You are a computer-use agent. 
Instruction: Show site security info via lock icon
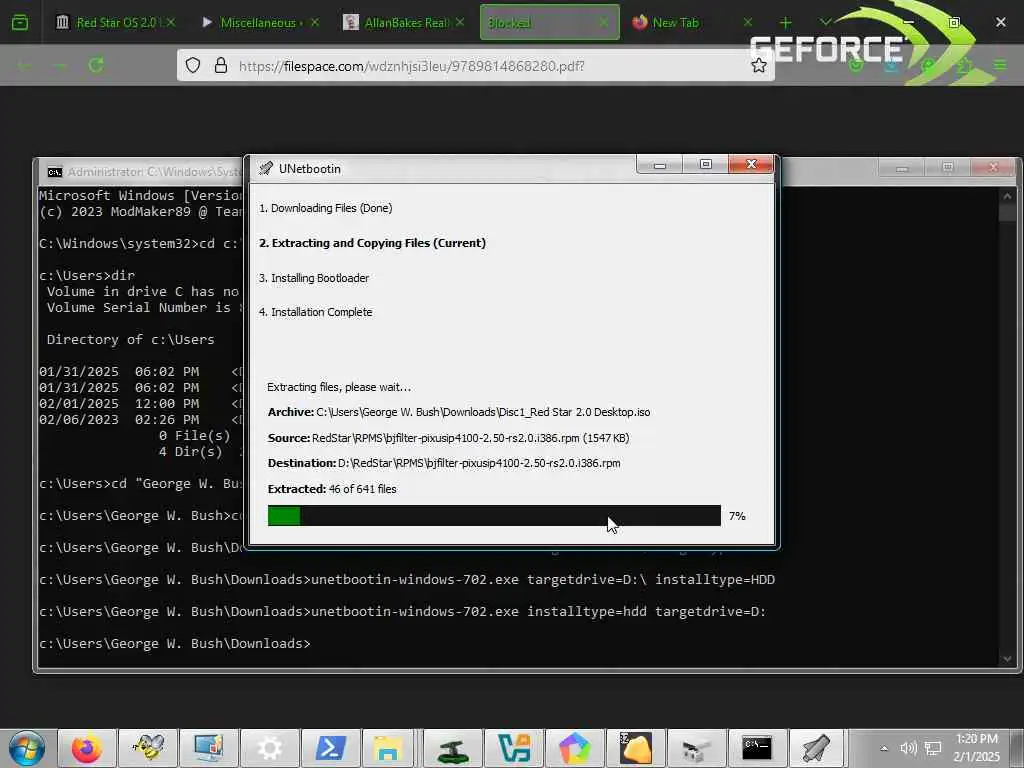(221, 65)
